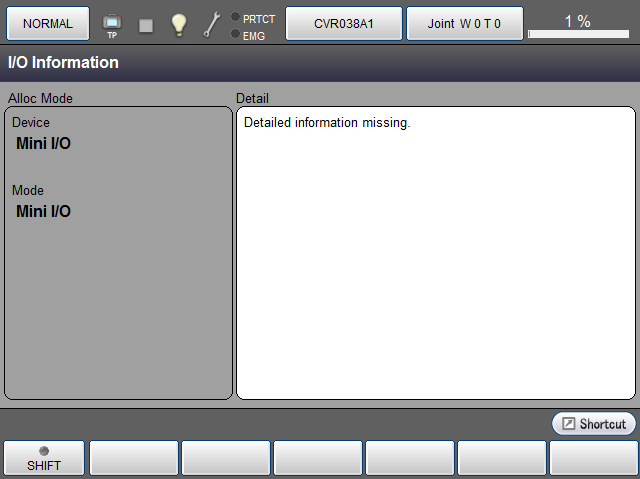Click the gray stop square icon
This screenshot has width=640, height=479.
[146, 25]
